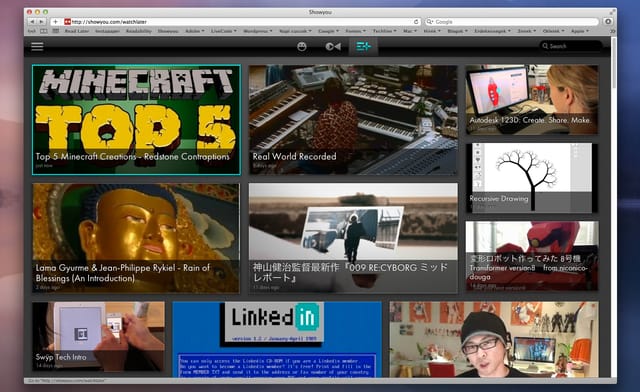Expand the Adobe bookmarks folder
Screen dimensions: 640x392
click(195, 31)
